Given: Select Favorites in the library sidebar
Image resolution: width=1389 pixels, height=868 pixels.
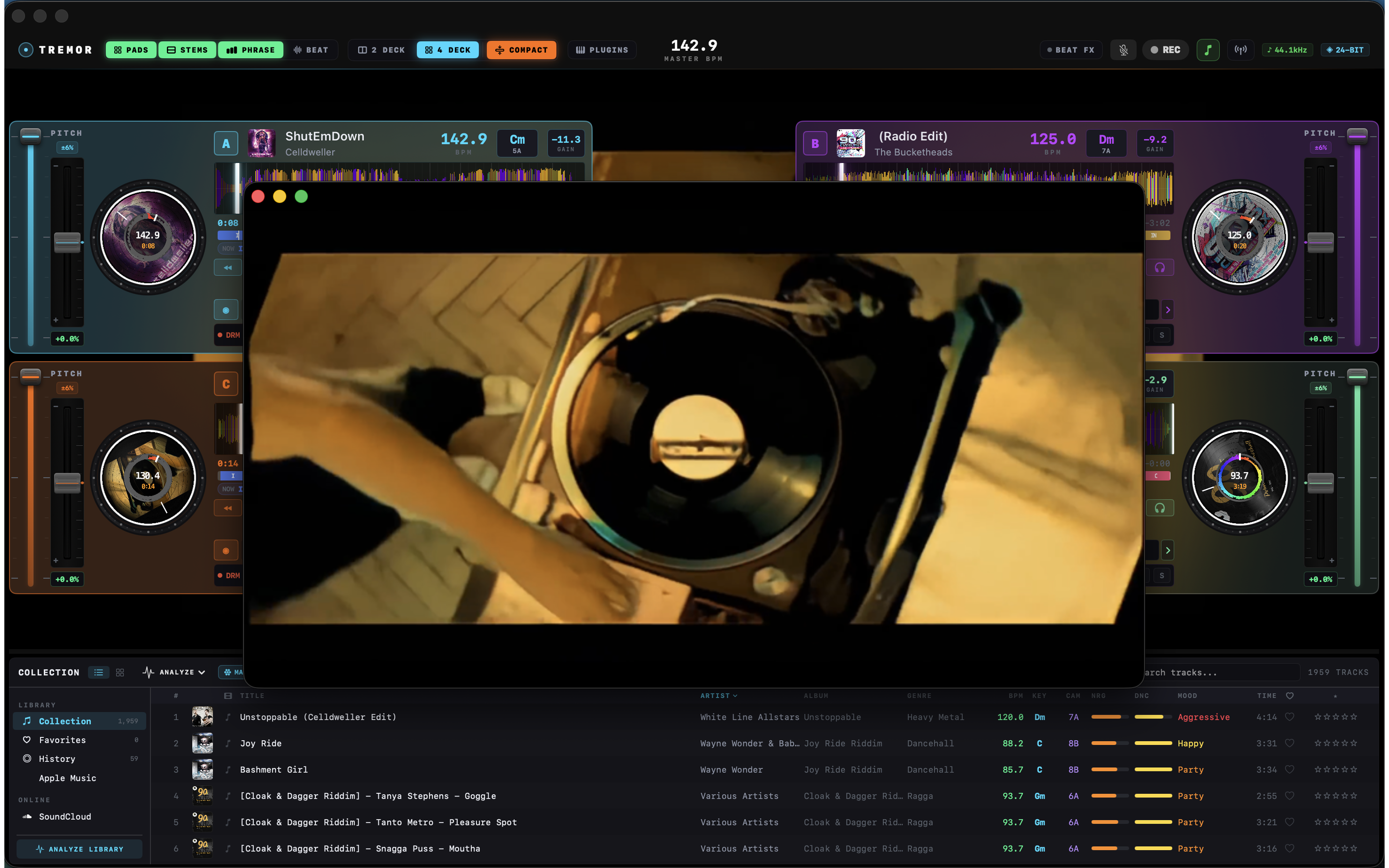Looking at the screenshot, I should tap(79, 740).
